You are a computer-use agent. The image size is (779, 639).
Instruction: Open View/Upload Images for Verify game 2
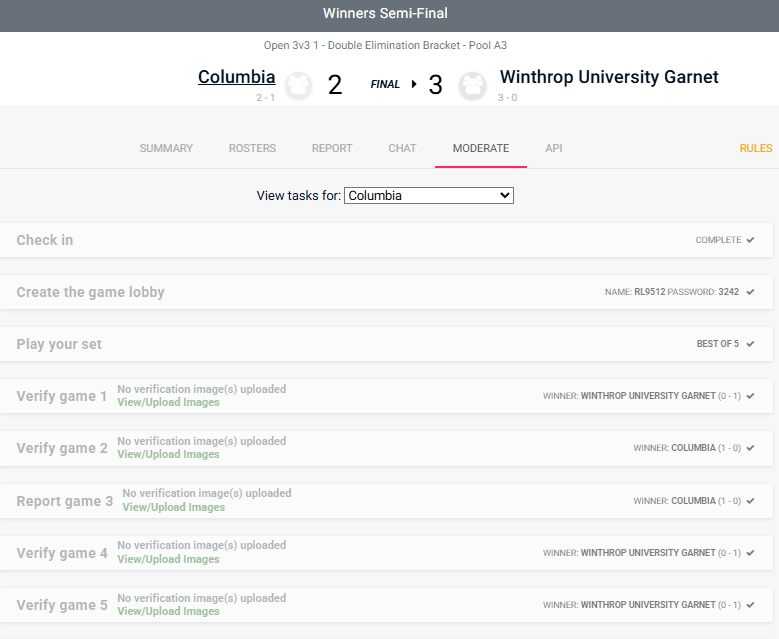[168, 455]
